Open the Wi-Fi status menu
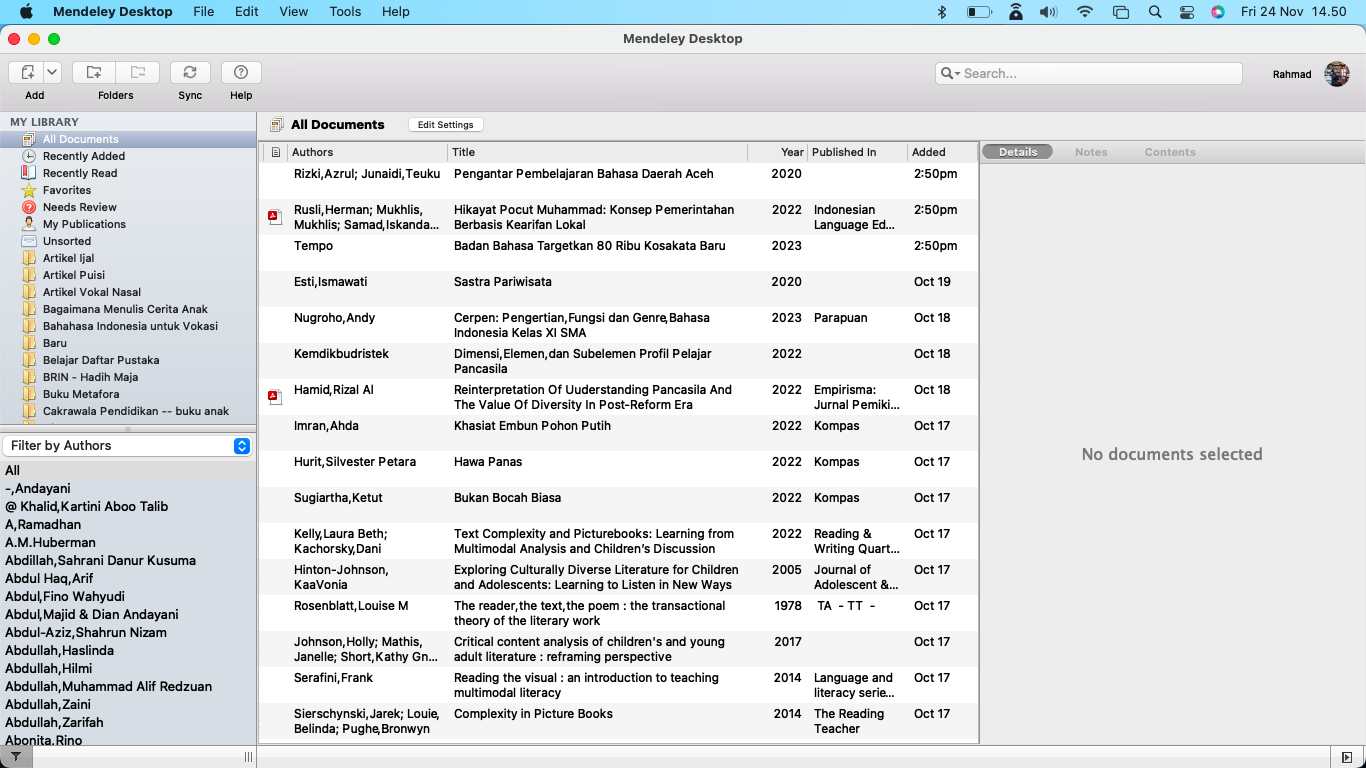 pyautogui.click(x=1085, y=12)
